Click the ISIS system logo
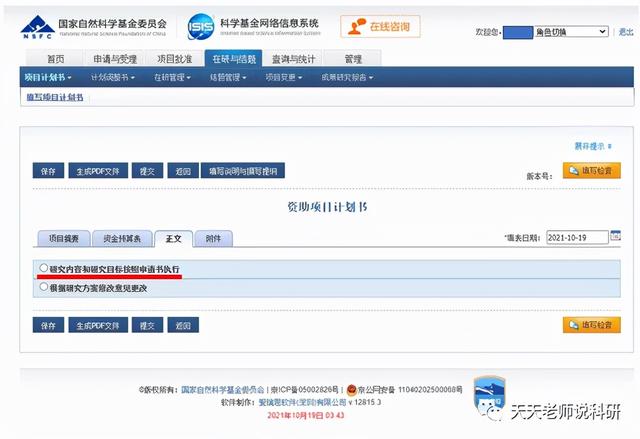Viewport: 640px width, 439px height. click(x=200, y=27)
